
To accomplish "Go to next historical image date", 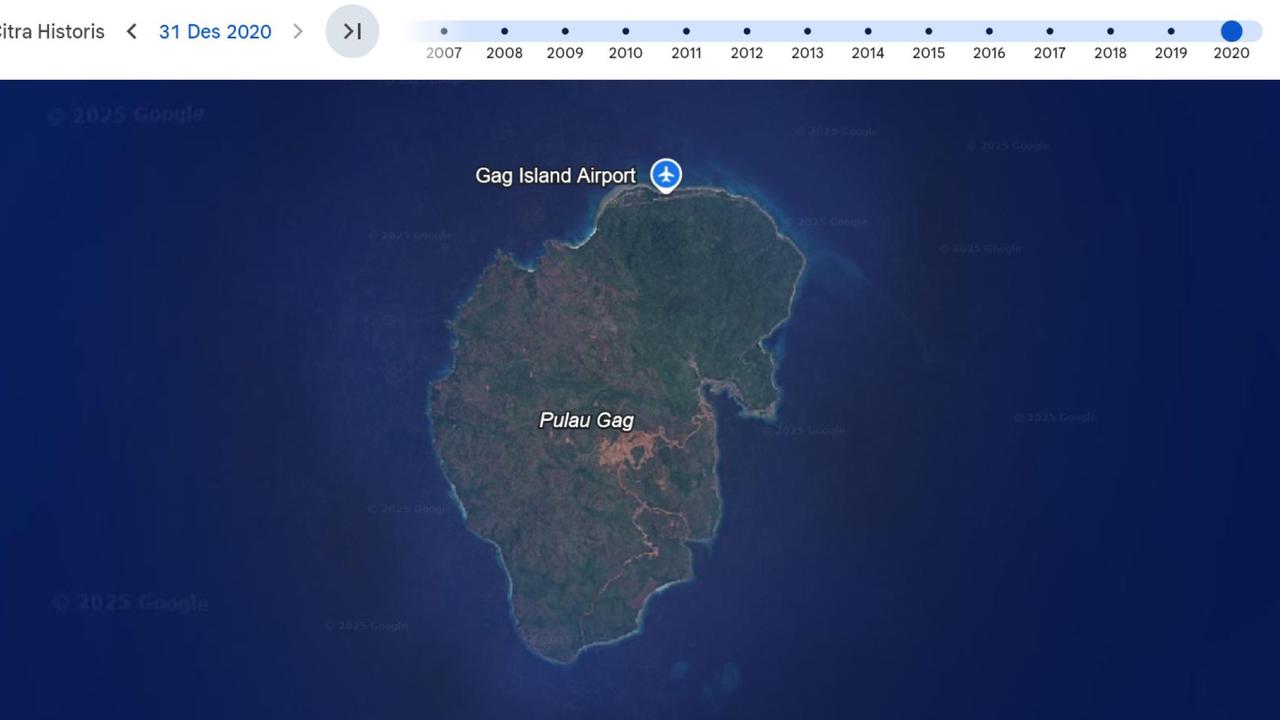I will 297,32.
